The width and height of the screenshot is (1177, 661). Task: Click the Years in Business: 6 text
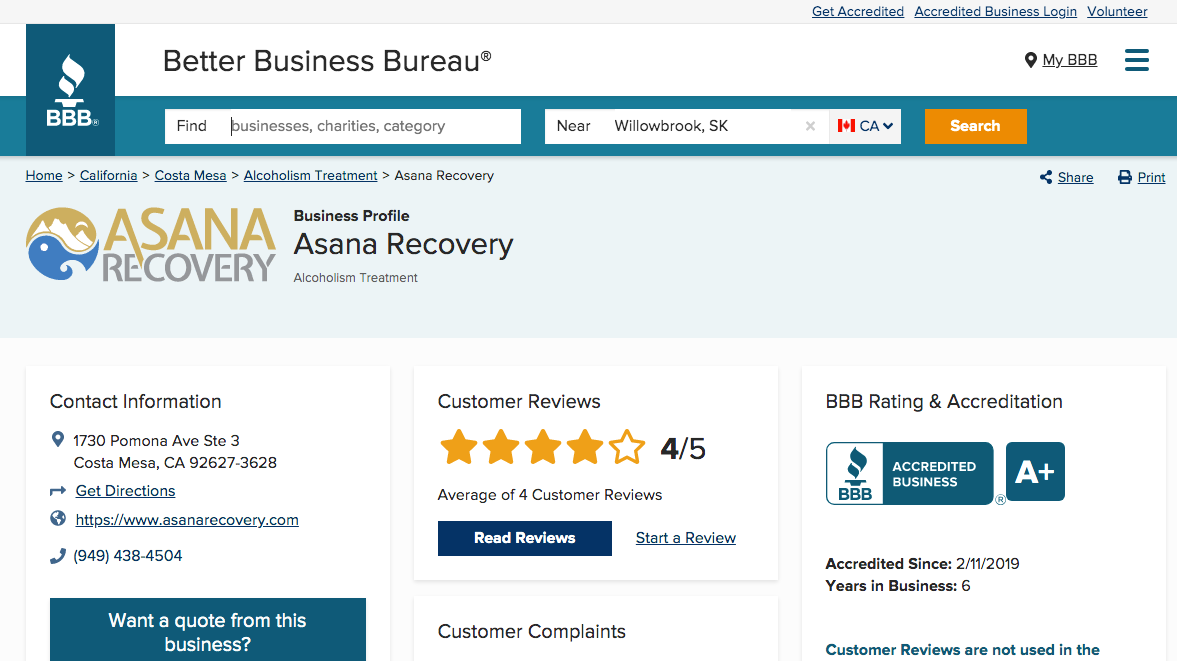pyautogui.click(x=898, y=586)
